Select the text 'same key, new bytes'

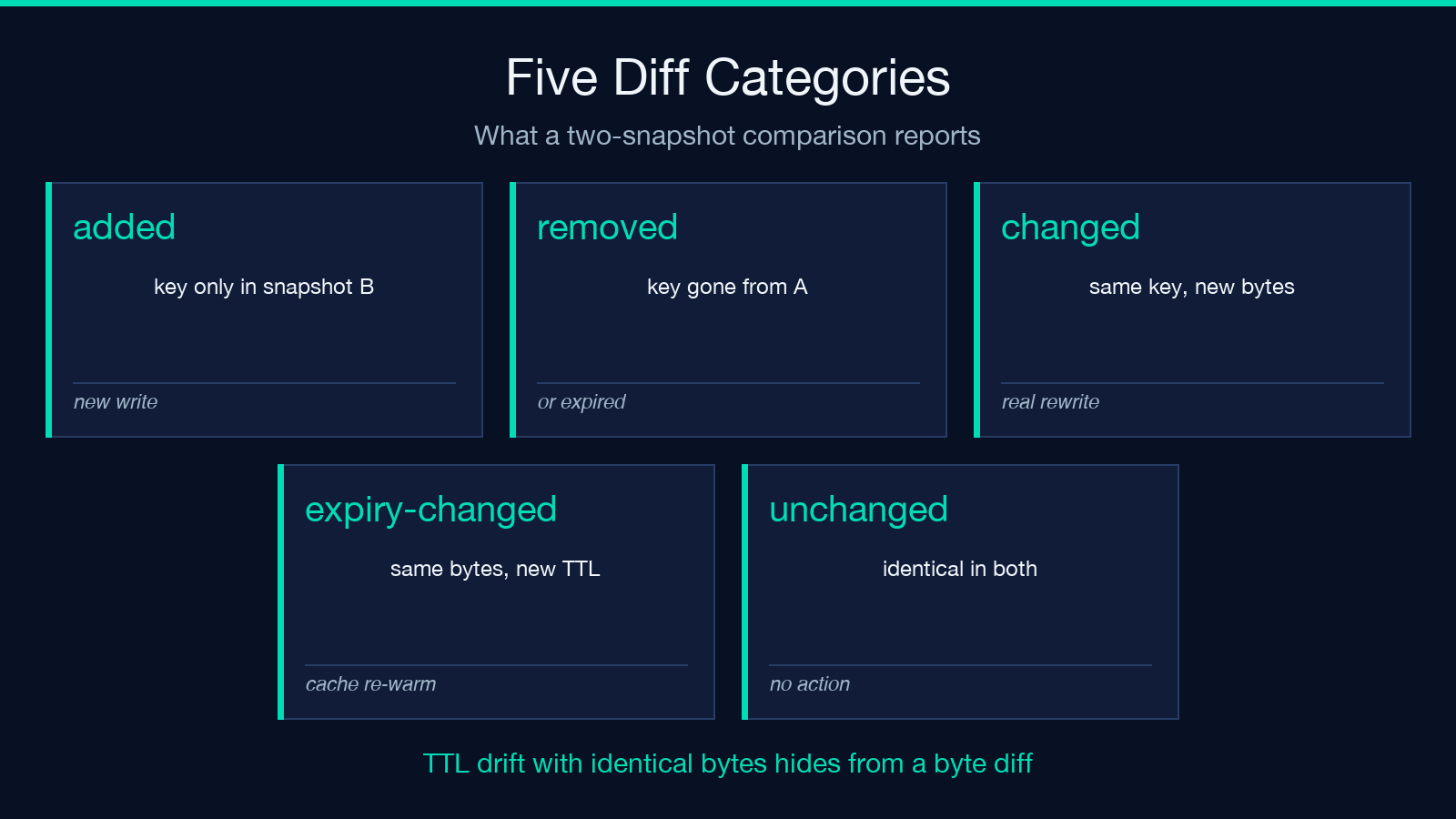pos(1191,287)
